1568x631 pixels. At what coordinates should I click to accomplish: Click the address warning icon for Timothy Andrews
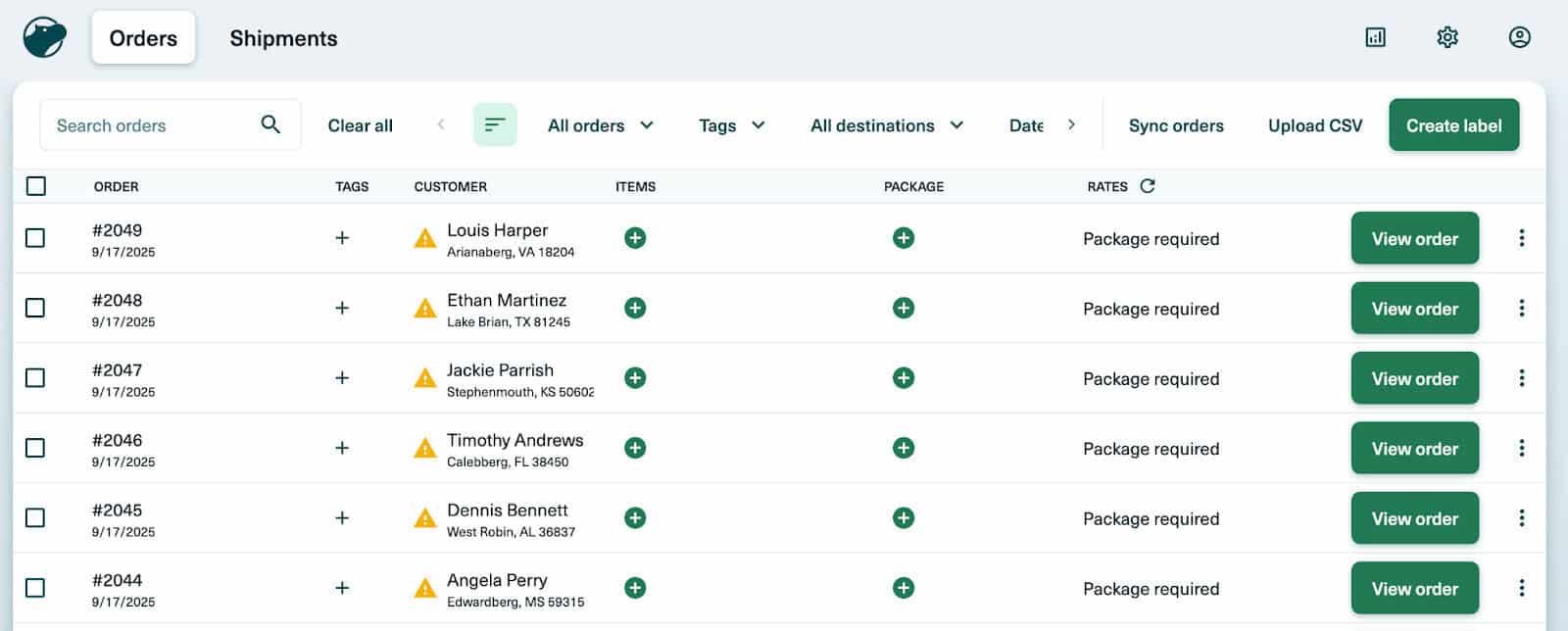tap(425, 449)
